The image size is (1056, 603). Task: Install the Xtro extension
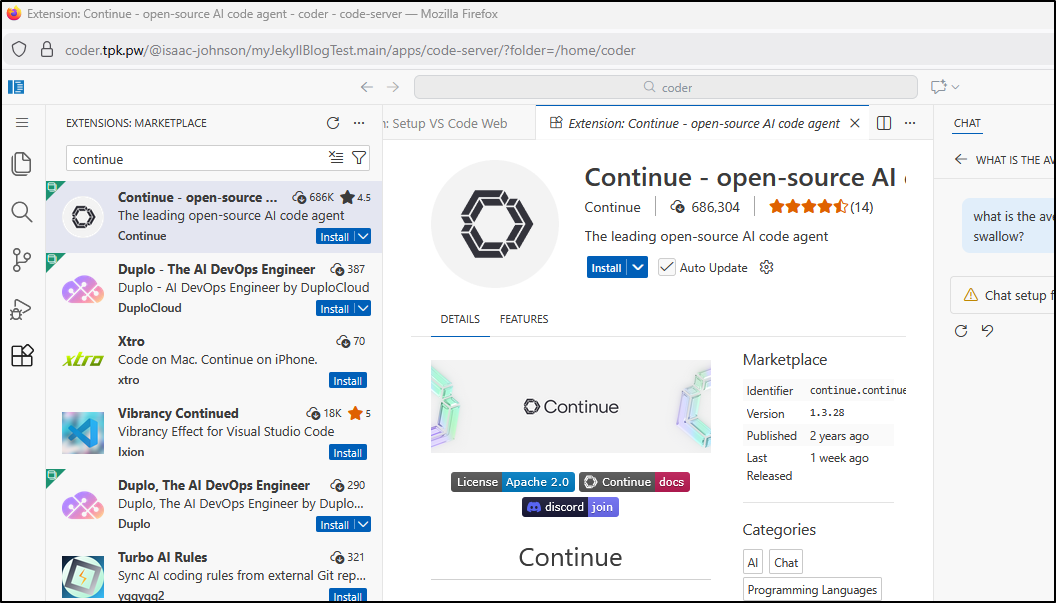click(x=347, y=381)
